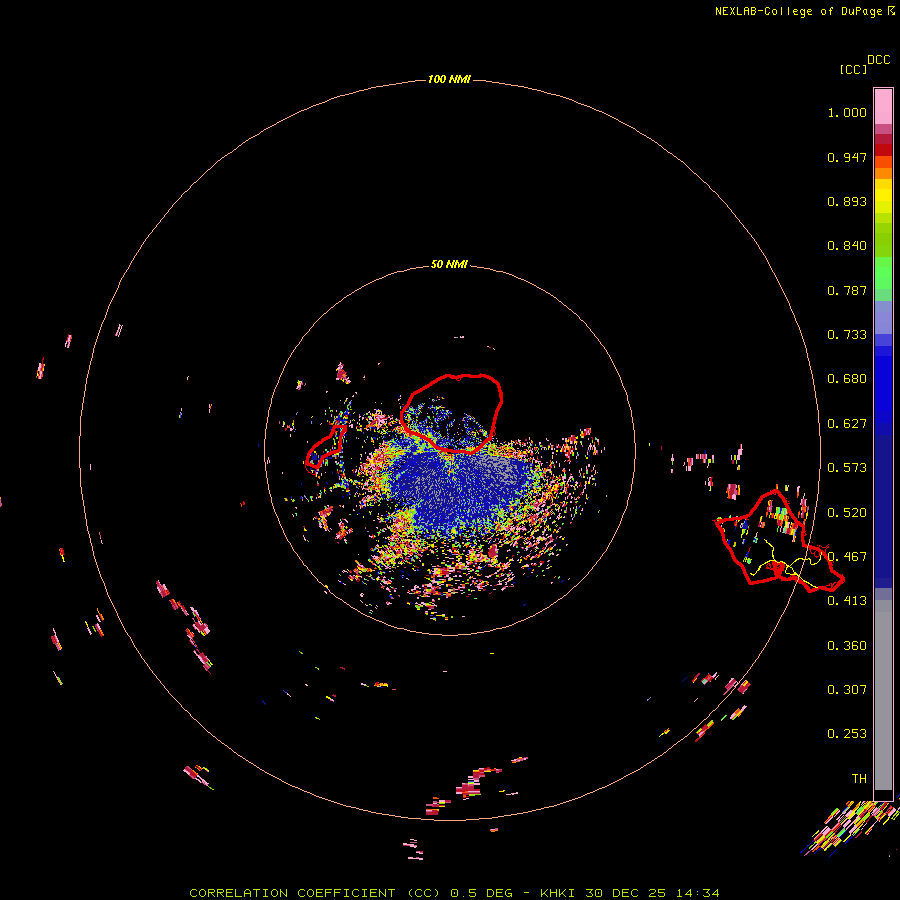Viewport: 900px width, 900px height.
Task: Pick the lavender segment of the color bar
Action: [x=883, y=318]
